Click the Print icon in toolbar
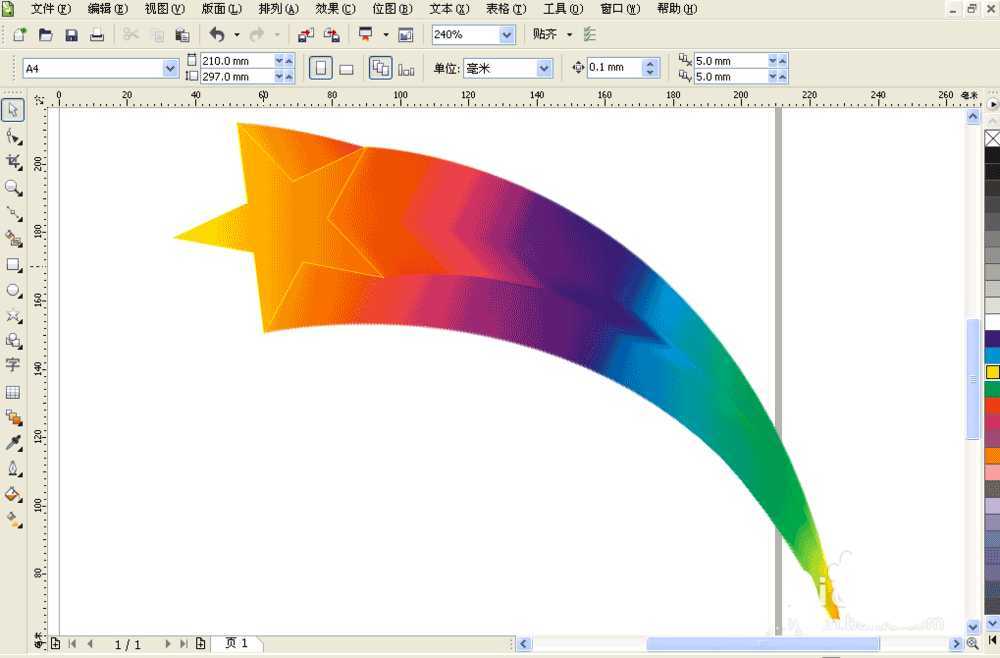The width and height of the screenshot is (1000, 658). point(97,35)
